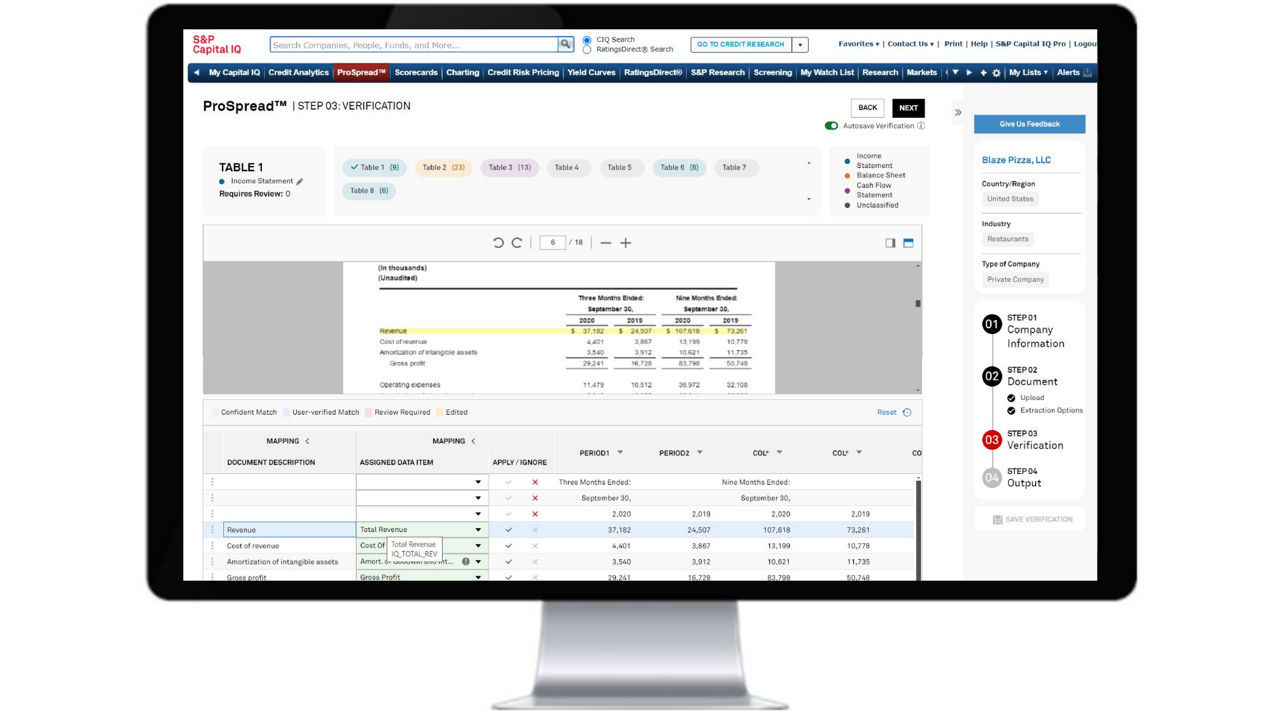Click the page number field
This screenshot has width=1280, height=720.
click(552, 243)
